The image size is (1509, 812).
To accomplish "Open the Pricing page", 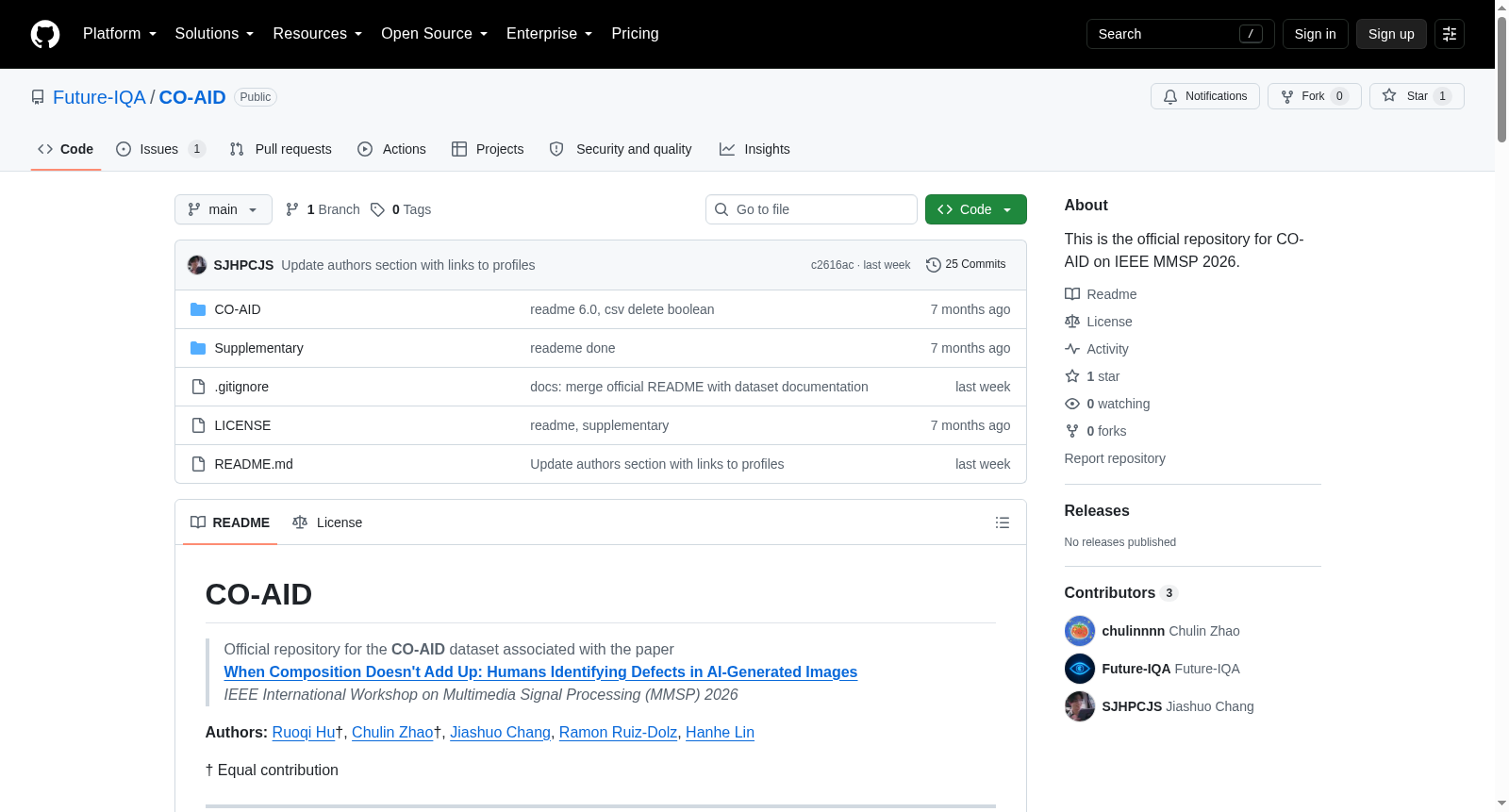I will tap(635, 34).
